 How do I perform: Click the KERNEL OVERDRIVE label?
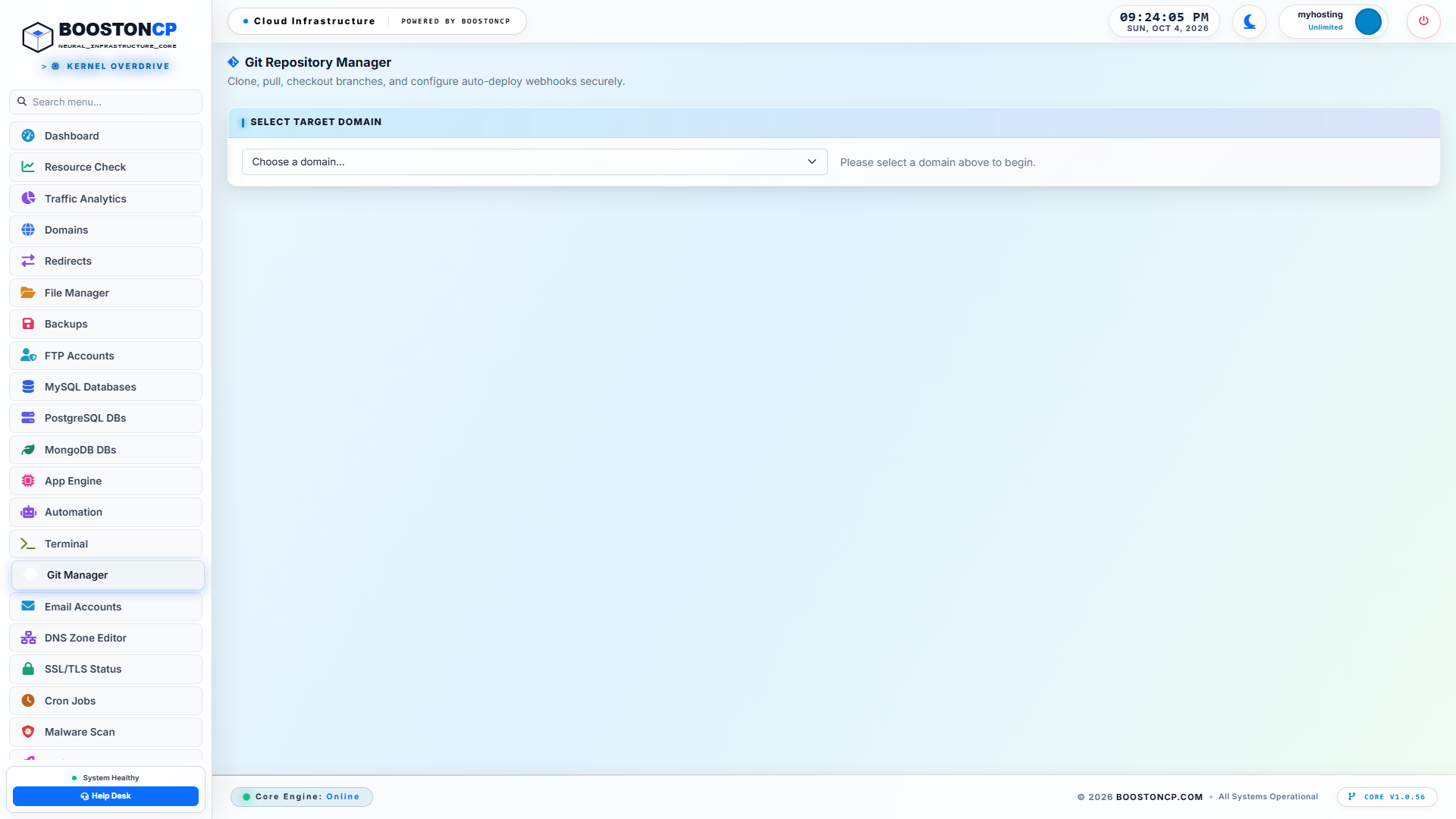(118, 66)
